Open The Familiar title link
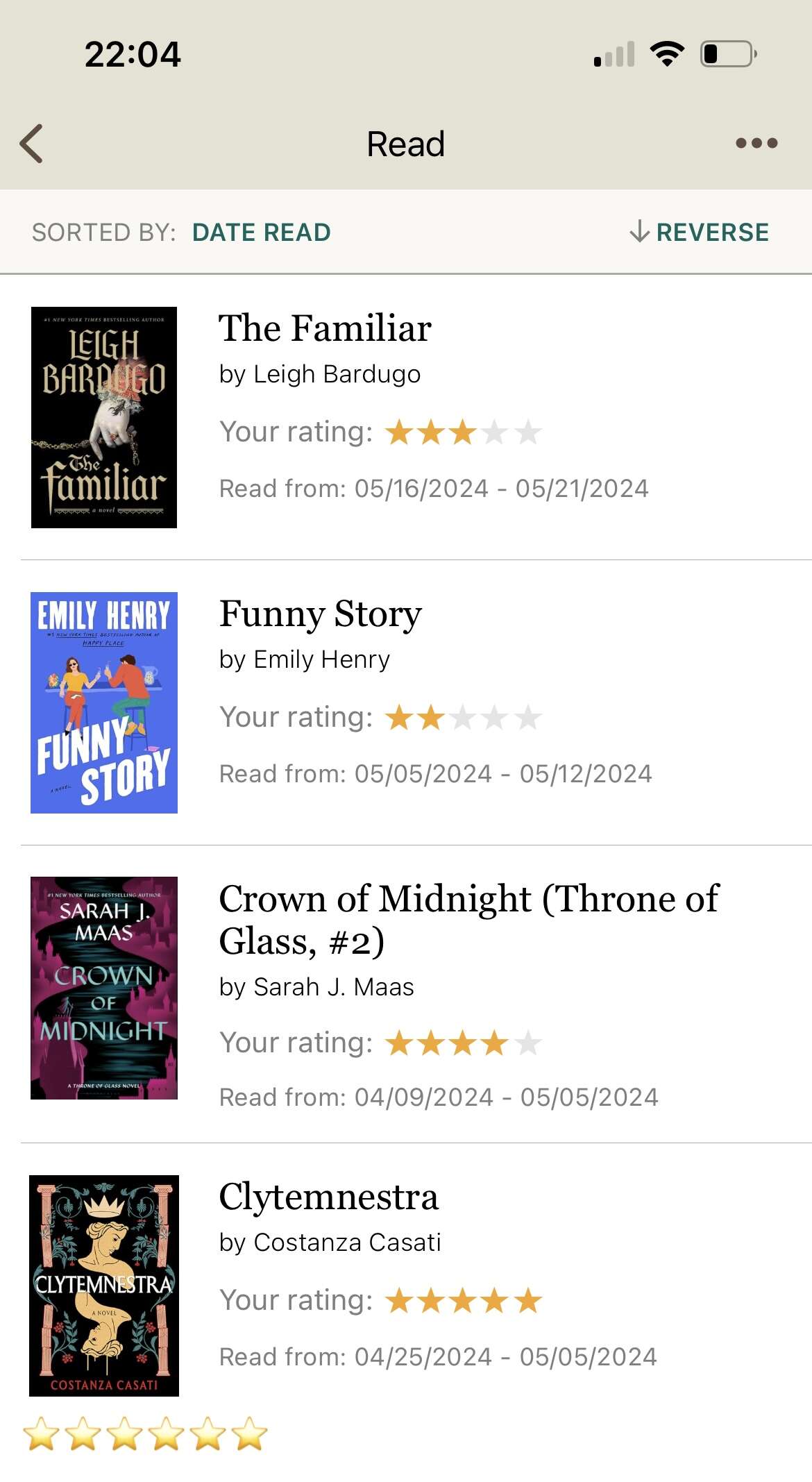This screenshot has width=812, height=1482. click(x=325, y=328)
